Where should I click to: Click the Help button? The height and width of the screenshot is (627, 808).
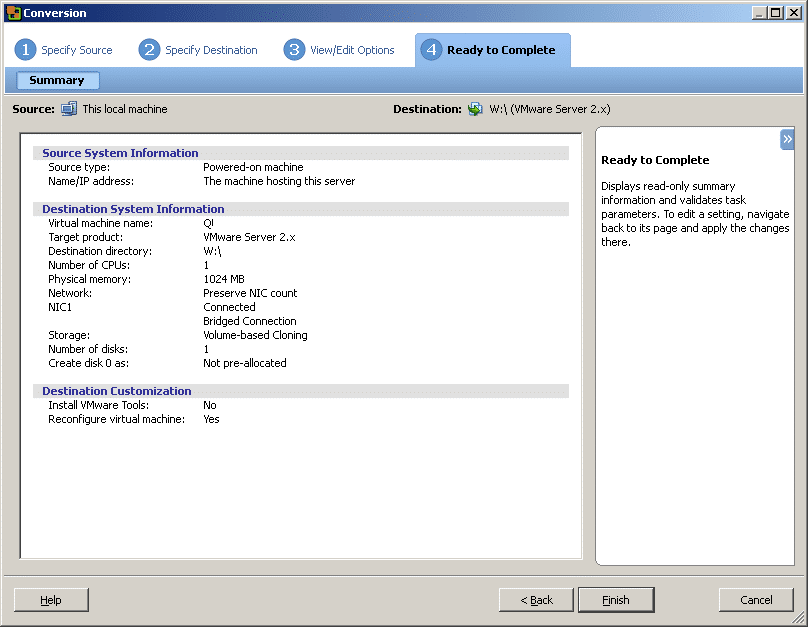pos(51,600)
